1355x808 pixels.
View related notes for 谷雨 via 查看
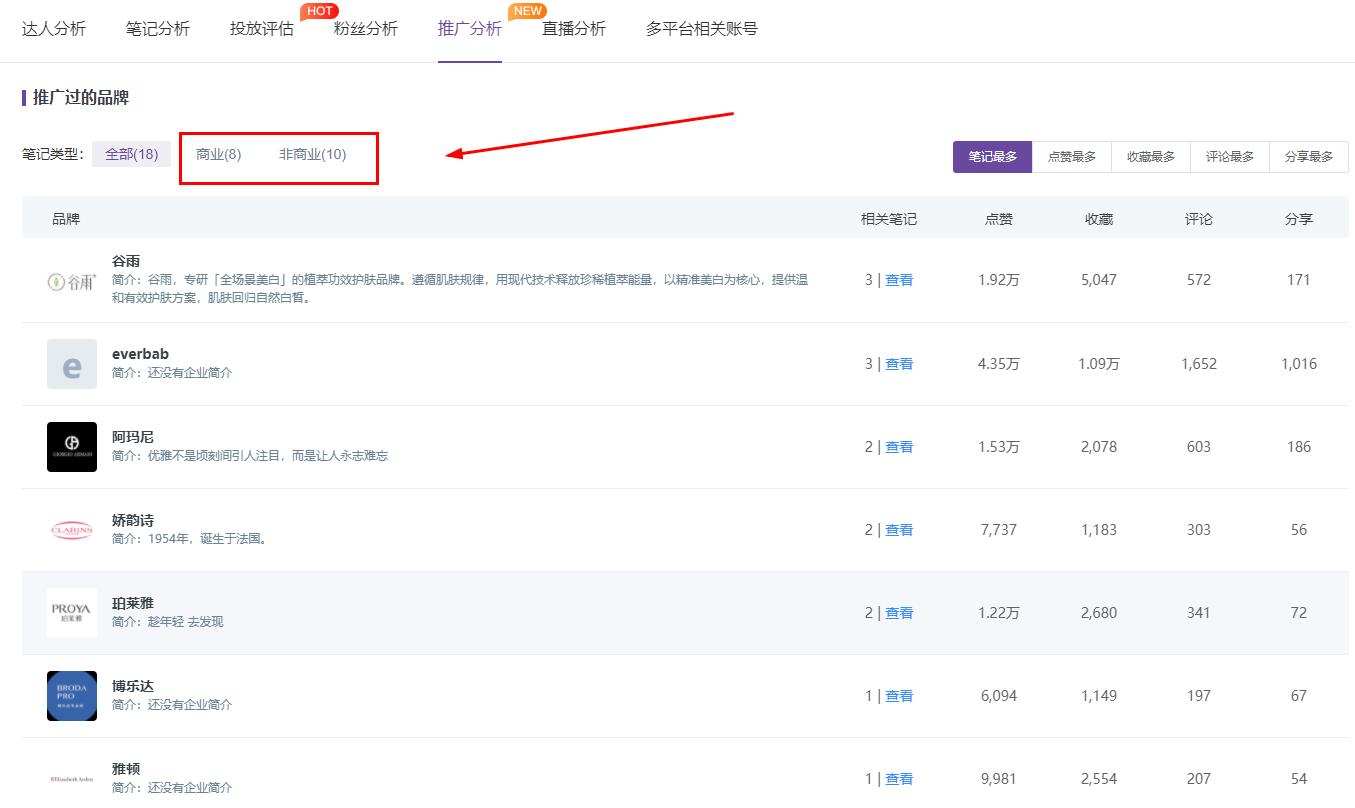coord(899,280)
